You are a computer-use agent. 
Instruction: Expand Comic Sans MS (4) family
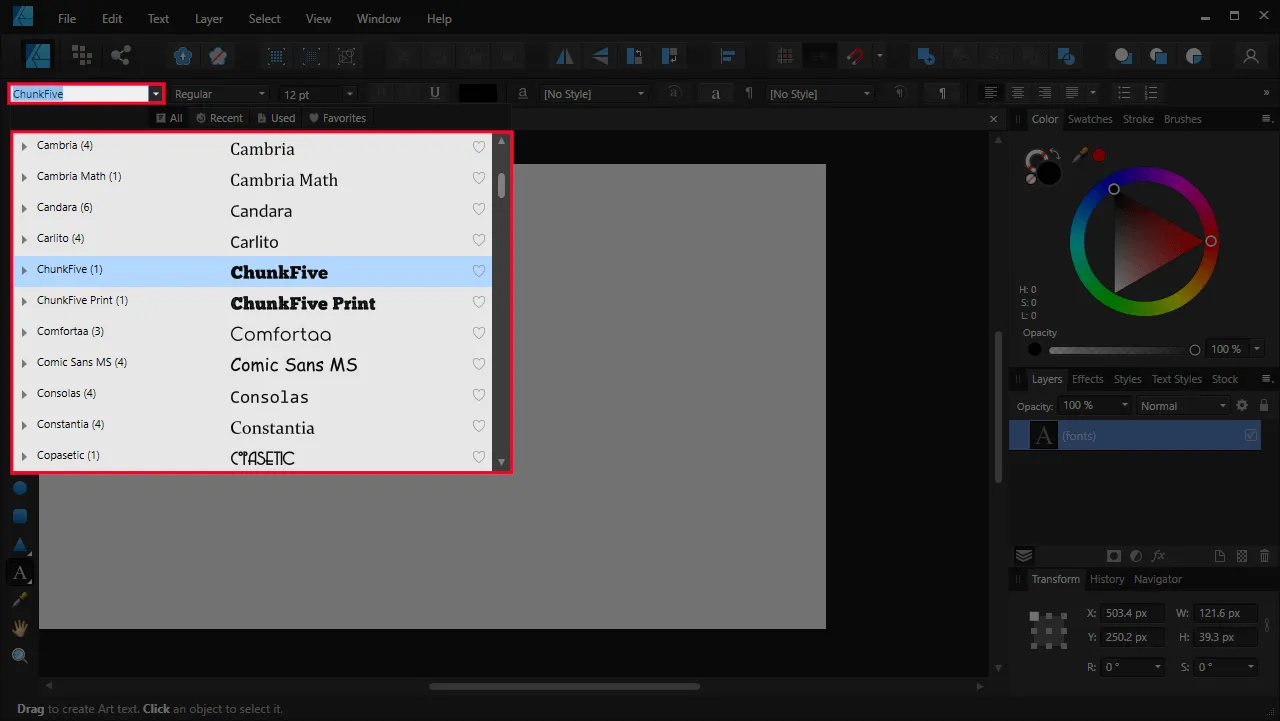[x=24, y=363]
